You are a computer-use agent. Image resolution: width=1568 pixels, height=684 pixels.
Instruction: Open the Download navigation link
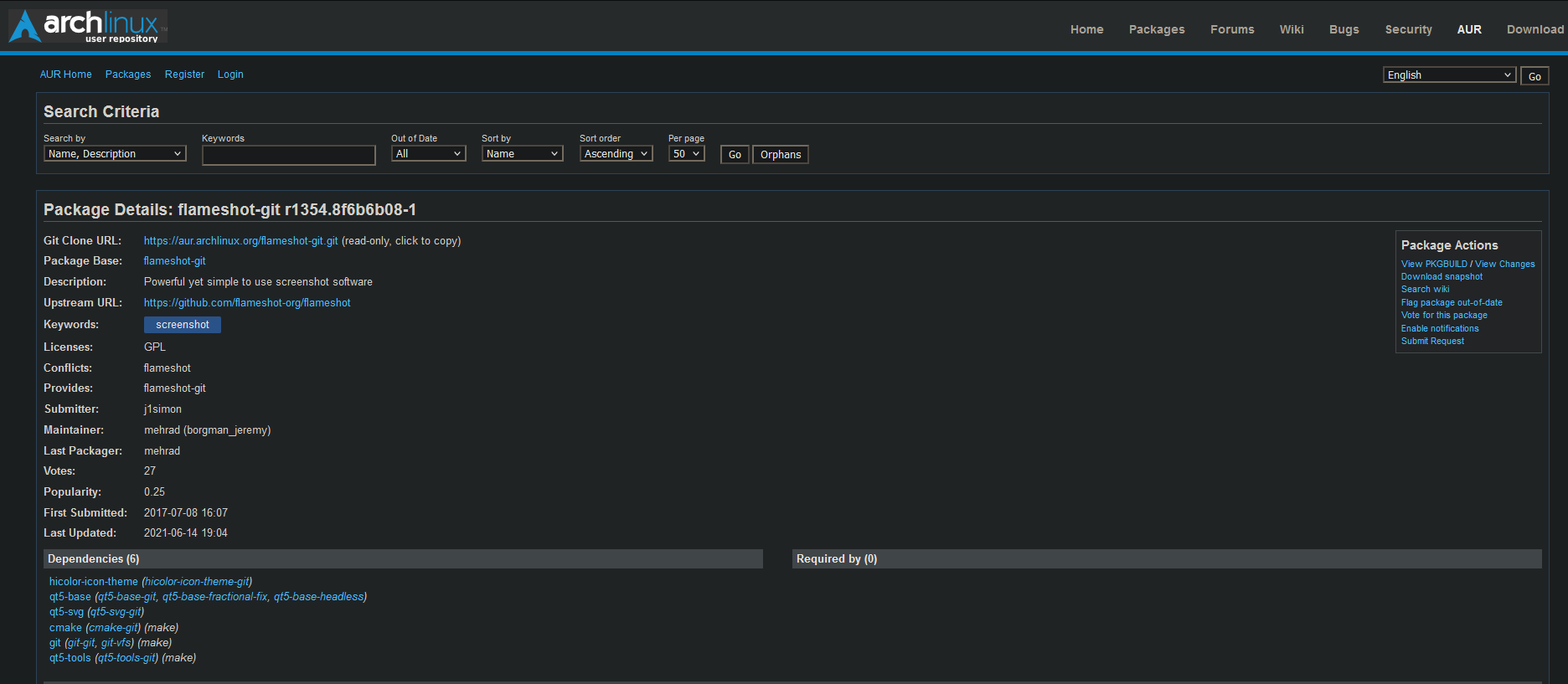coord(1534,29)
